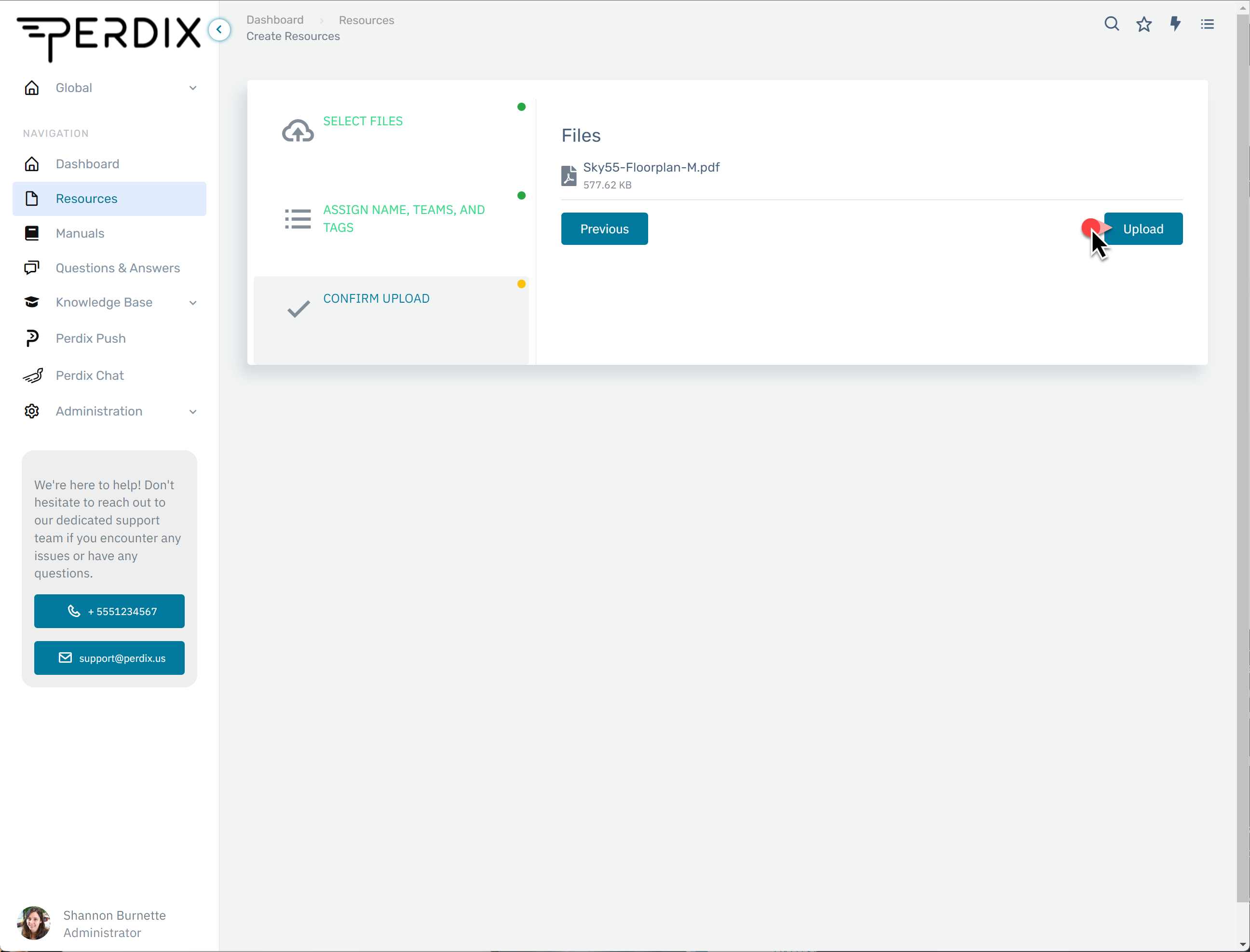Open Manuals in the navigation
Viewport: 1250px width, 952px height.
(x=109, y=233)
